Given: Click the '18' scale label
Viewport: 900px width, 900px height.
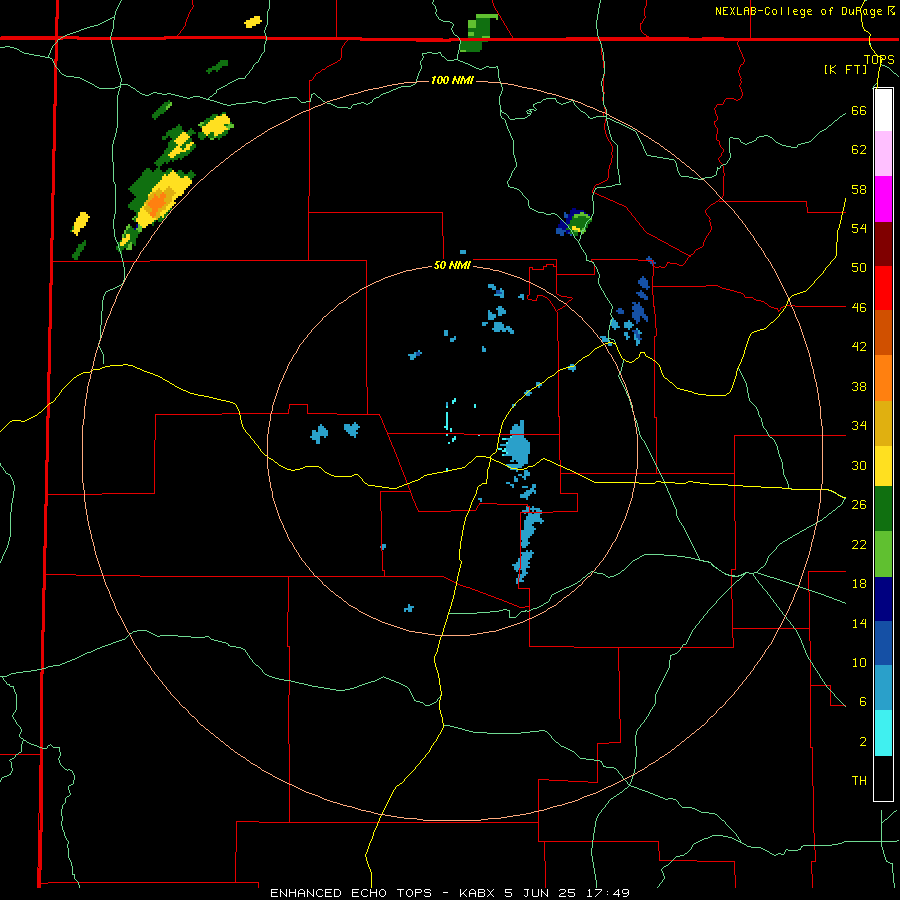Looking at the screenshot, I should click(859, 584).
